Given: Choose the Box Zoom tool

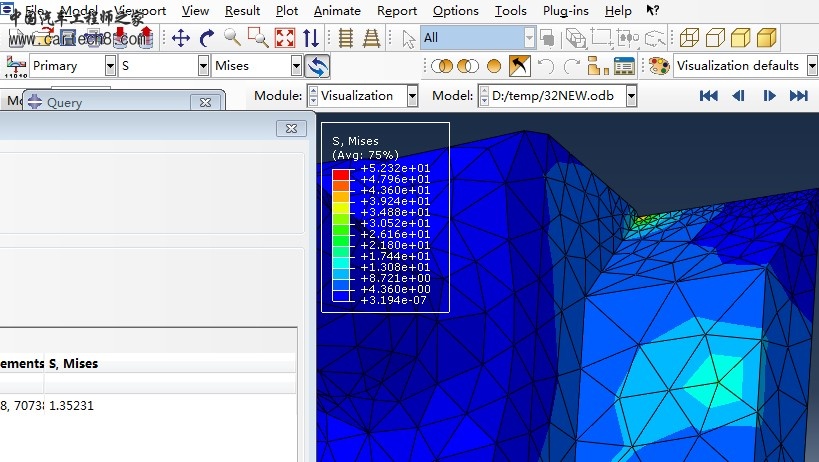Looking at the screenshot, I should tap(258, 38).
